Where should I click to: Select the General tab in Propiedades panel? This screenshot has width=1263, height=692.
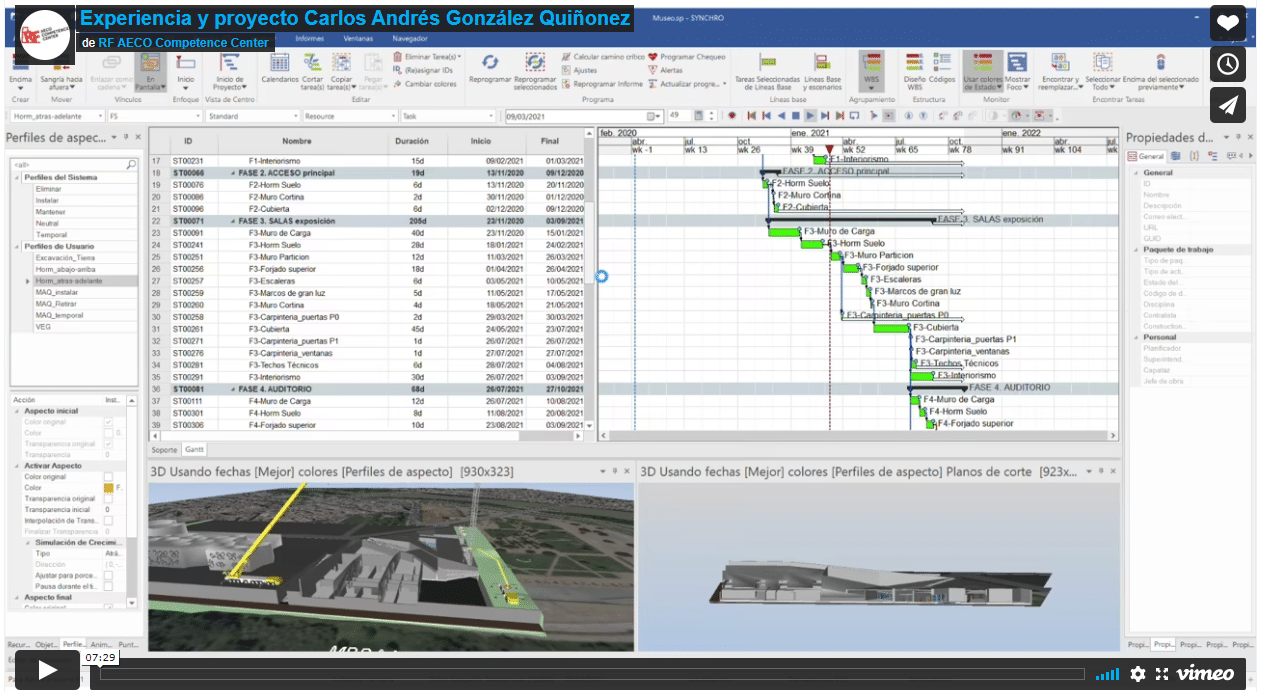[1146, 156]
